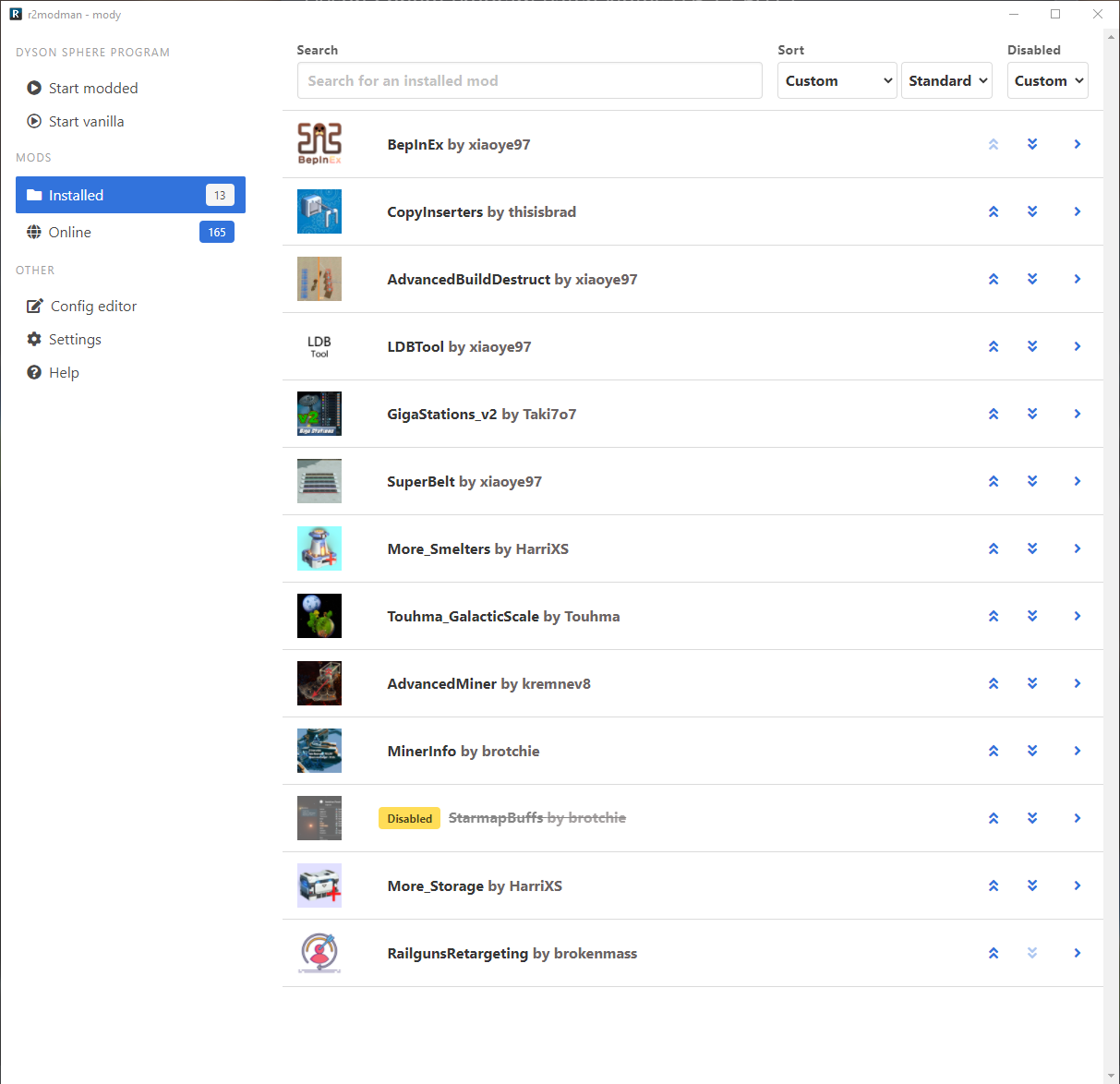This screenshot has height=1084, width=1120.
Task: Click the AdvancedMiner by kremnev8 title
Action: point(488,683)
